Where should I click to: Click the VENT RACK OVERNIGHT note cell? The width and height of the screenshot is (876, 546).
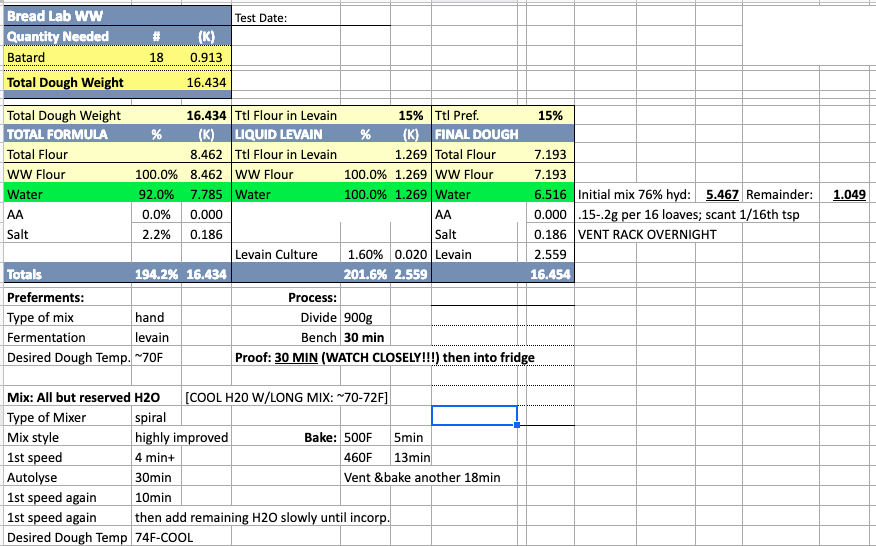coord(646,234)
